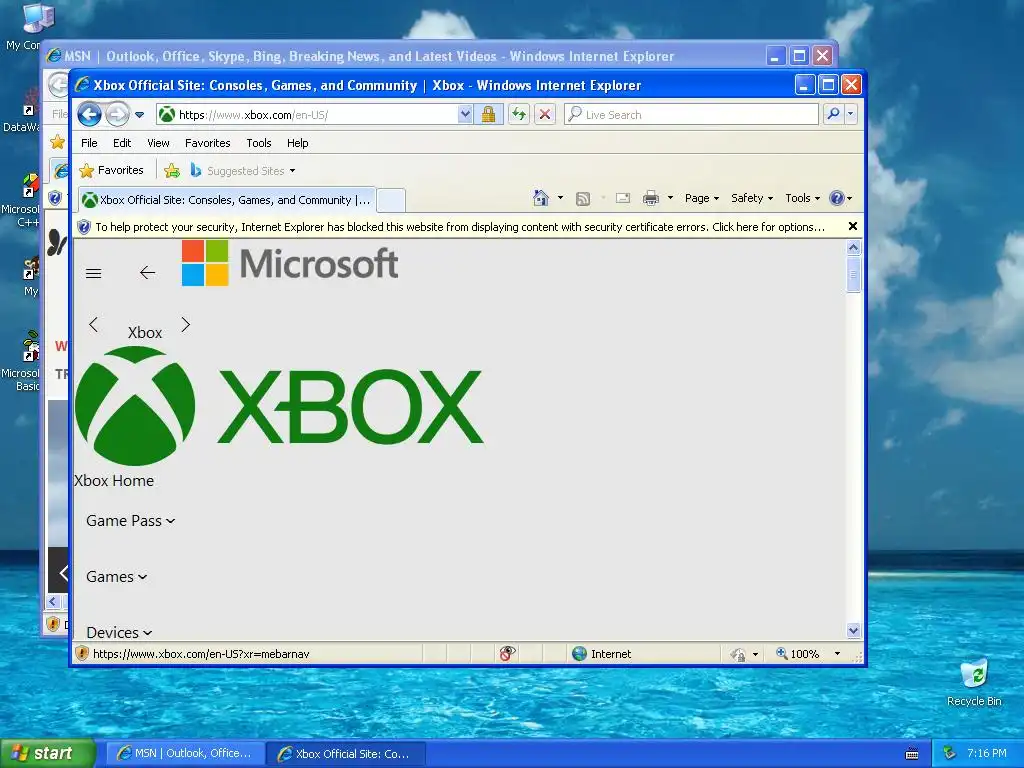
Task: Click the Read Mail icon
Action: tap(623, 198)
